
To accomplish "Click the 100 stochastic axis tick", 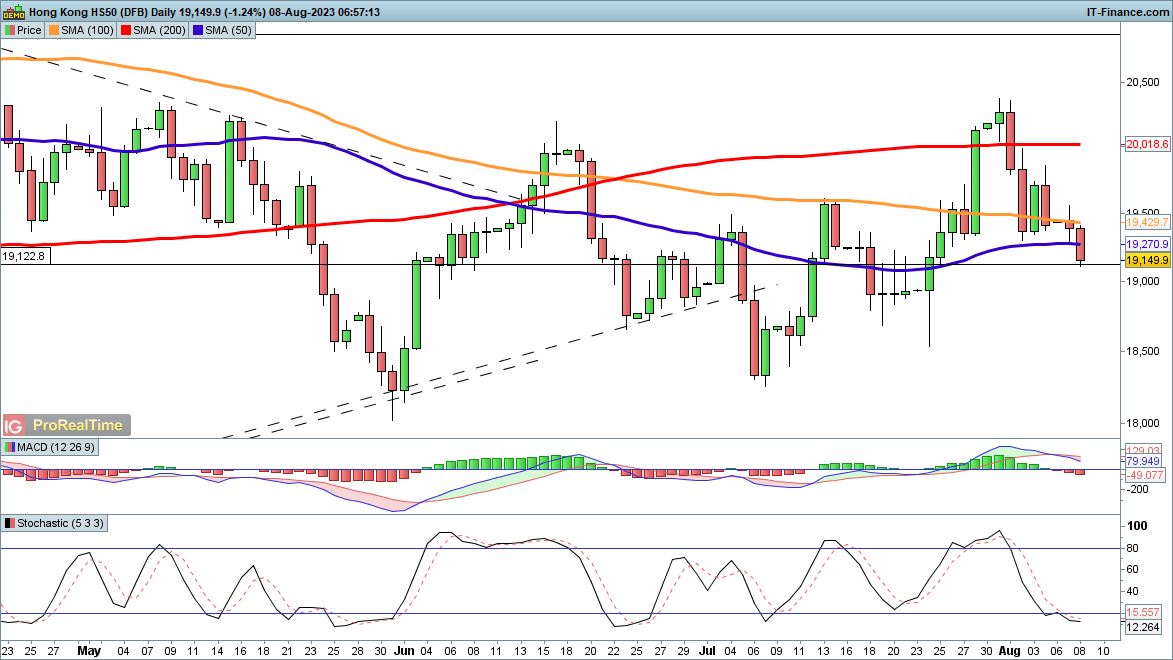I will pyautogui.click(x=1137, y=526).
